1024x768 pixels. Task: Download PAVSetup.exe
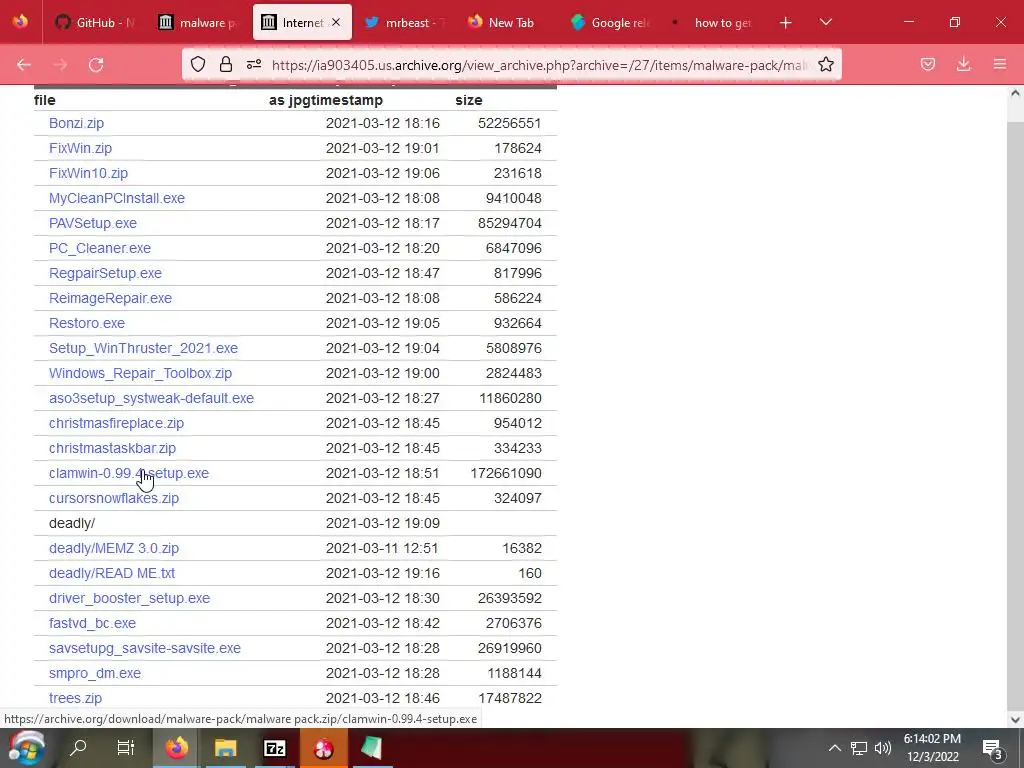[x=93, y=223]
